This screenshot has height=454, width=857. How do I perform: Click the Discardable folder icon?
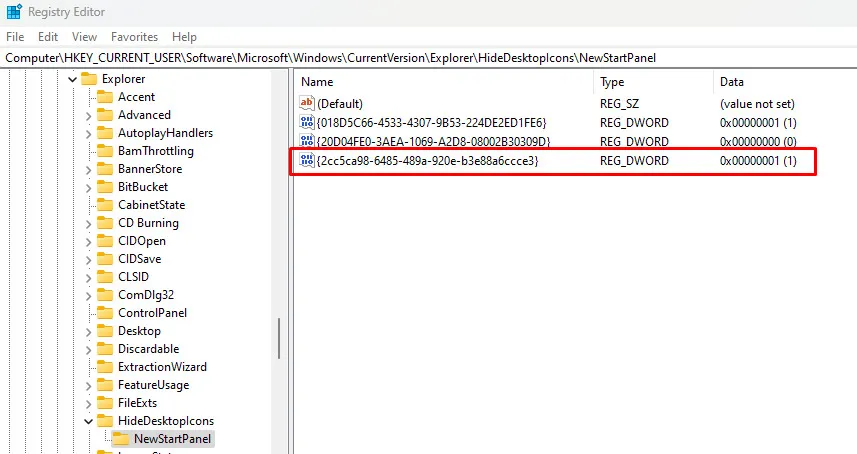point(105,350)
